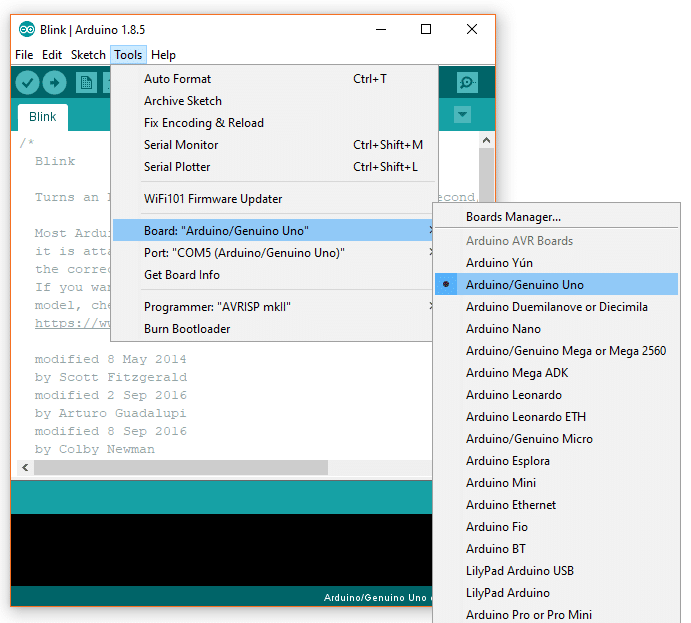Click Get Board Info menu entry
This screenshot has width=691, height=623.
[x=182, y=275]
